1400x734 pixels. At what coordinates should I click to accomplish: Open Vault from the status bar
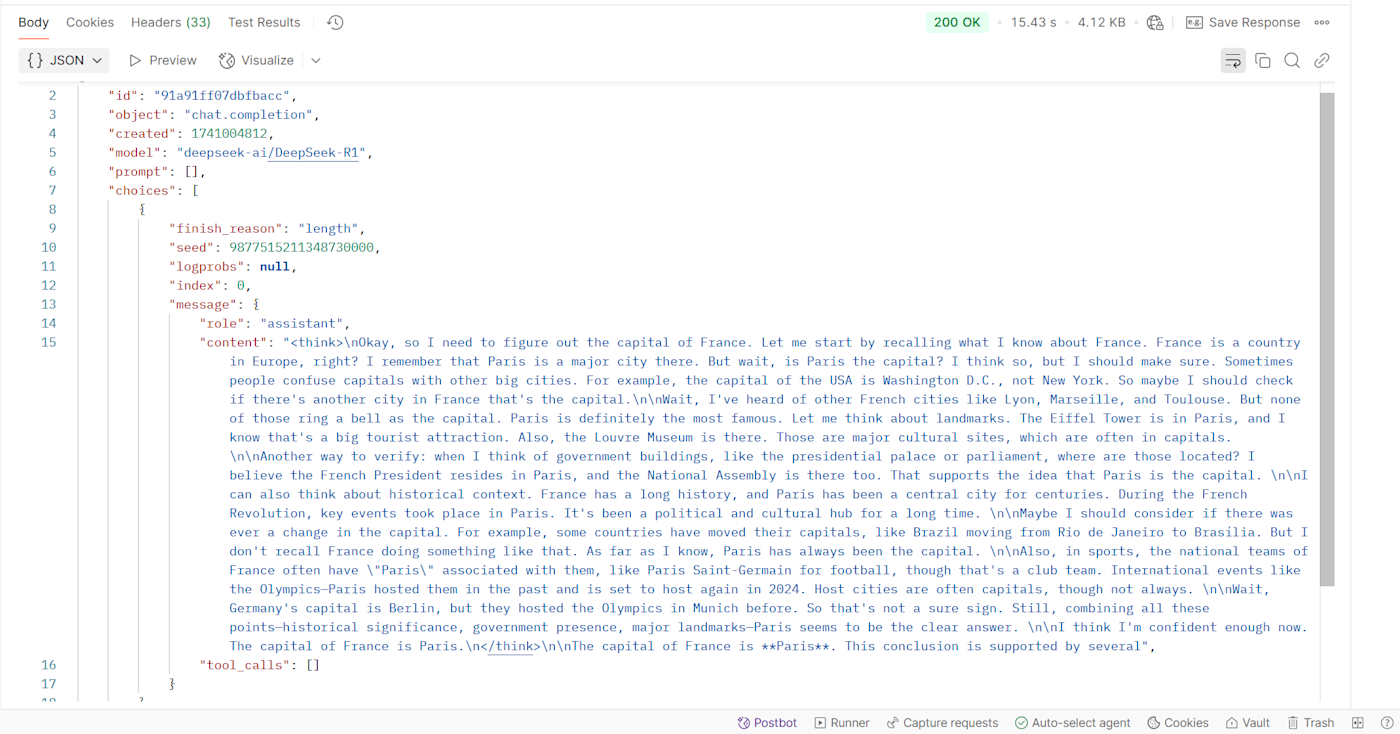pos(1248,722)
